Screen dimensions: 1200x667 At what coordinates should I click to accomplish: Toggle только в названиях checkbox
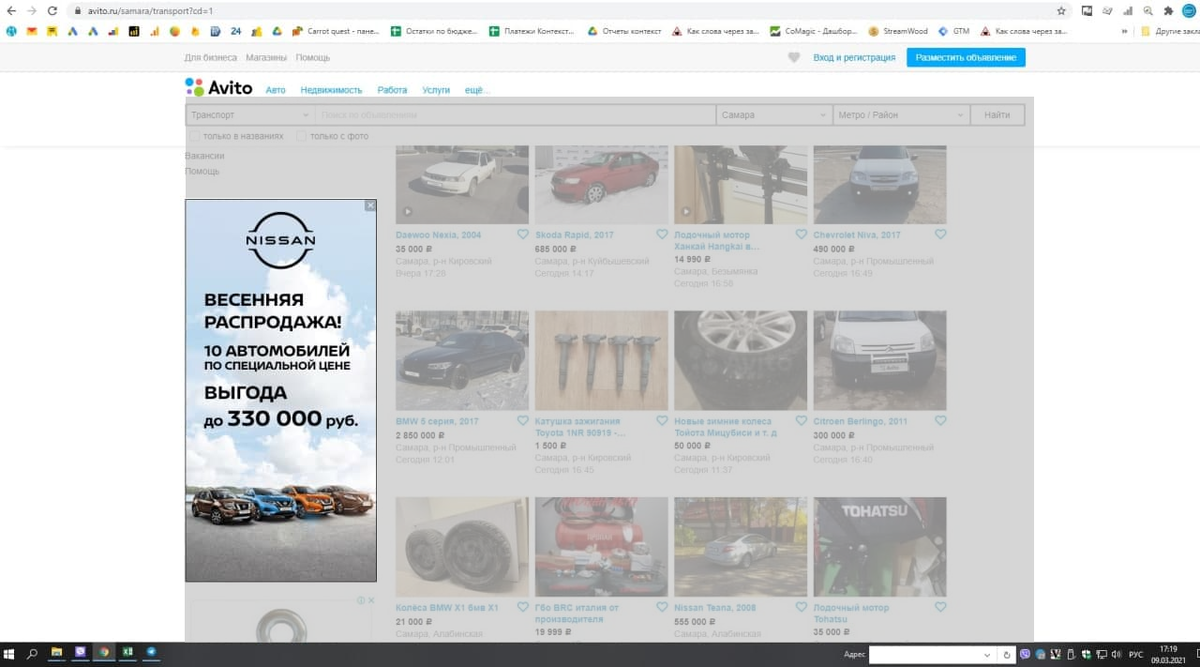[x=195, y=136]
